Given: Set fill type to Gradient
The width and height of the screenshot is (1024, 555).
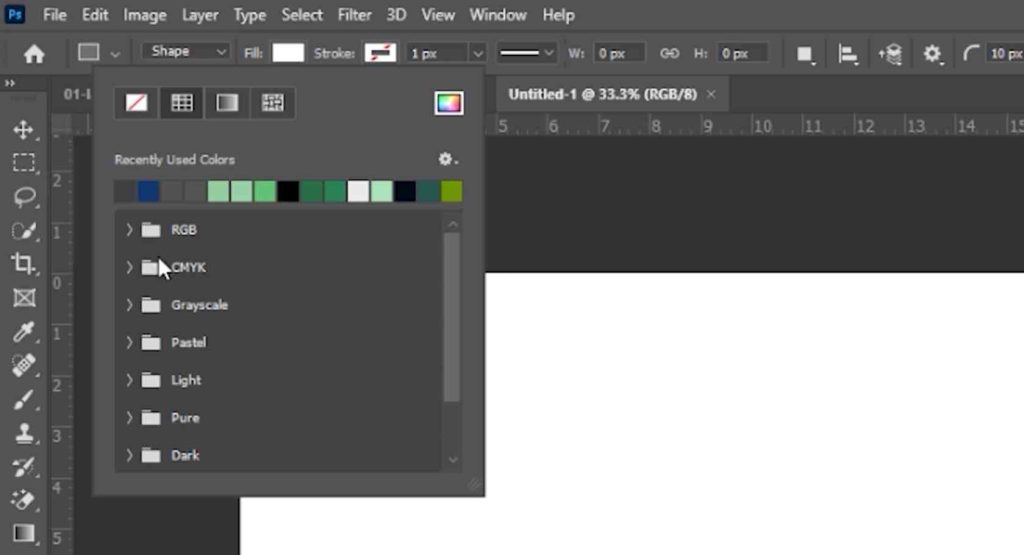Looking at the screenshot, I should tap(227, 103).
